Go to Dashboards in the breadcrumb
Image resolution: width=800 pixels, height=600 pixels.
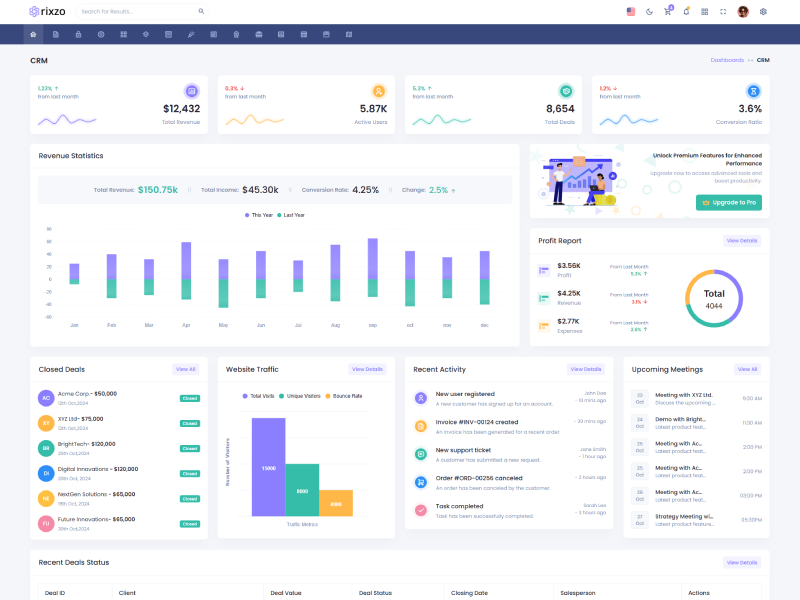[x=727, y=60]
